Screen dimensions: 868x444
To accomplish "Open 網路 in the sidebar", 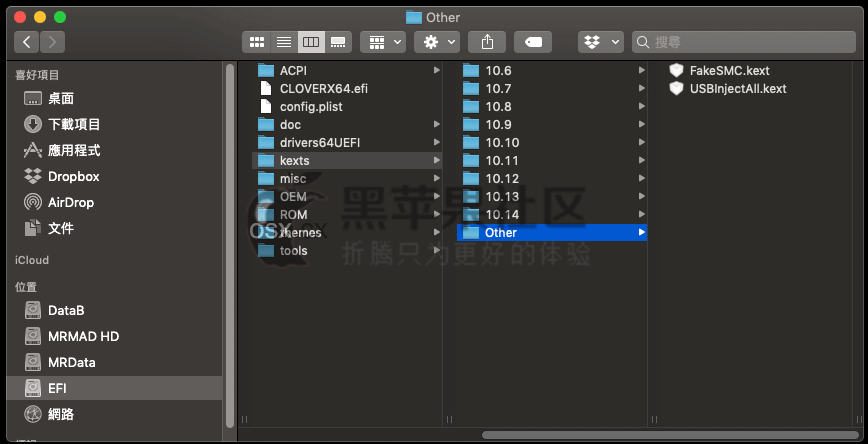I will [x=115, y=414].
